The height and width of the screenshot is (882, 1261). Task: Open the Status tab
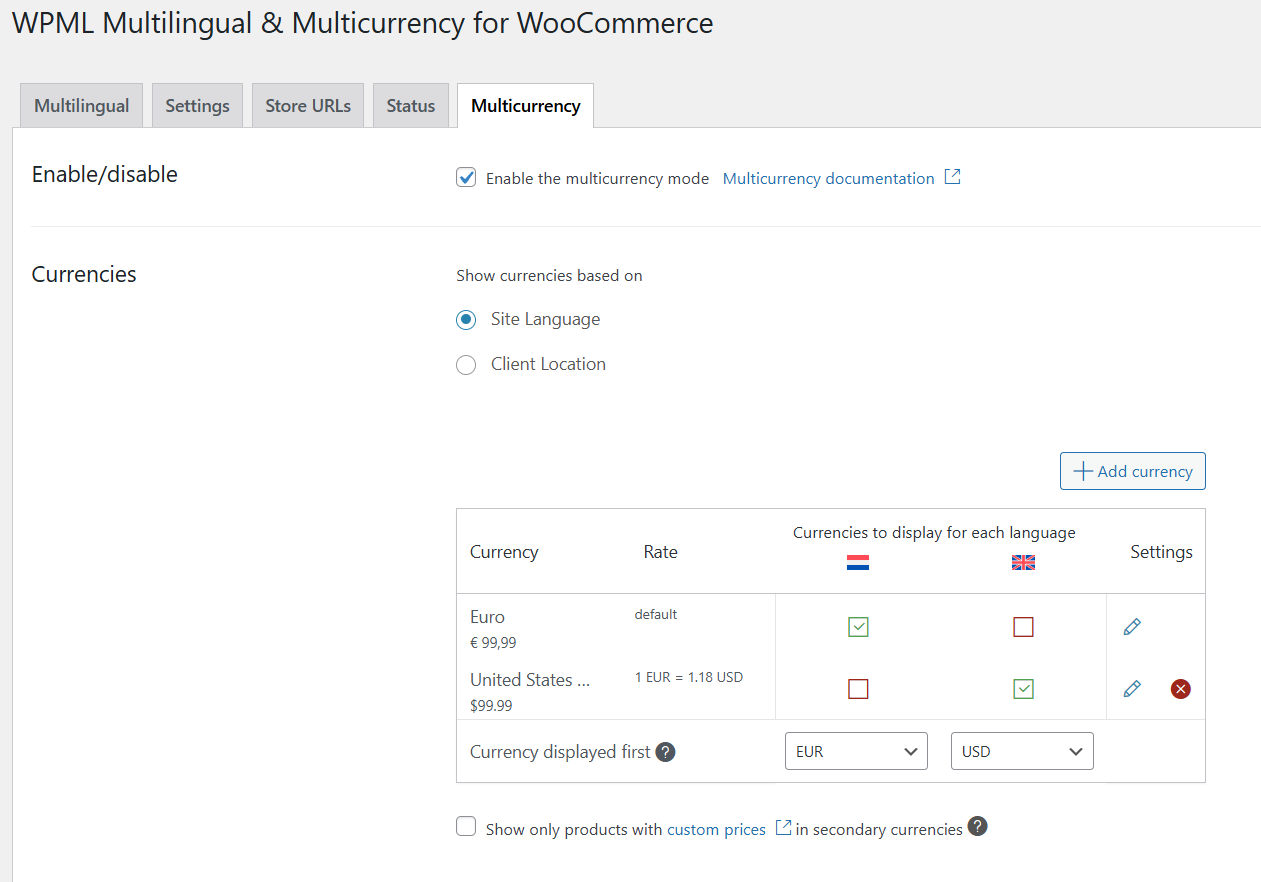(411, 106)
